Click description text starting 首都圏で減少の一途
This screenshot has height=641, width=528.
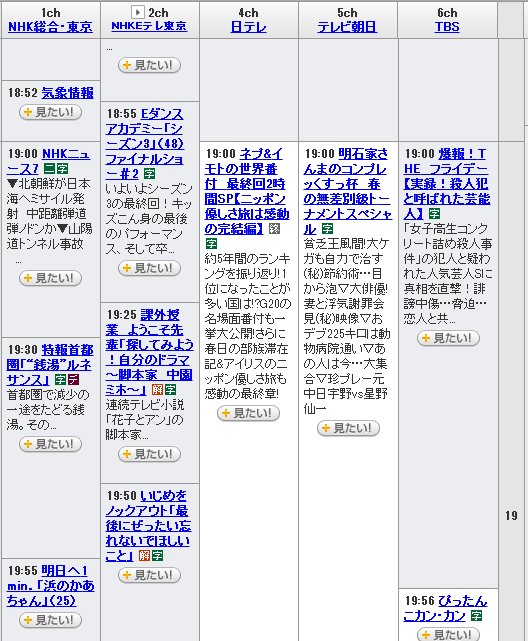48,410
